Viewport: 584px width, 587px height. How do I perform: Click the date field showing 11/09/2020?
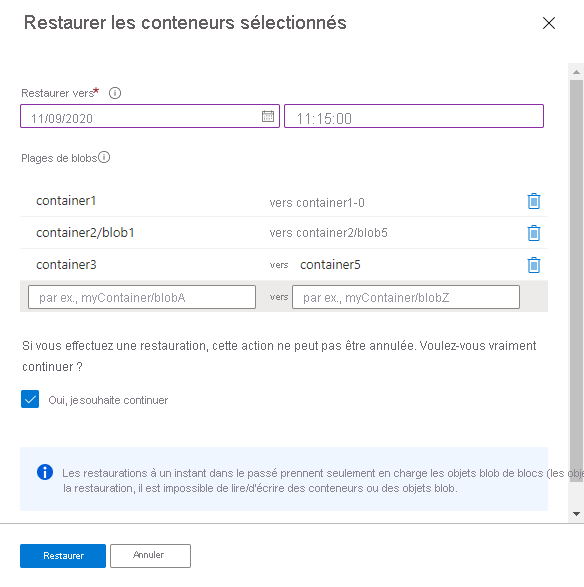point(150,116)
